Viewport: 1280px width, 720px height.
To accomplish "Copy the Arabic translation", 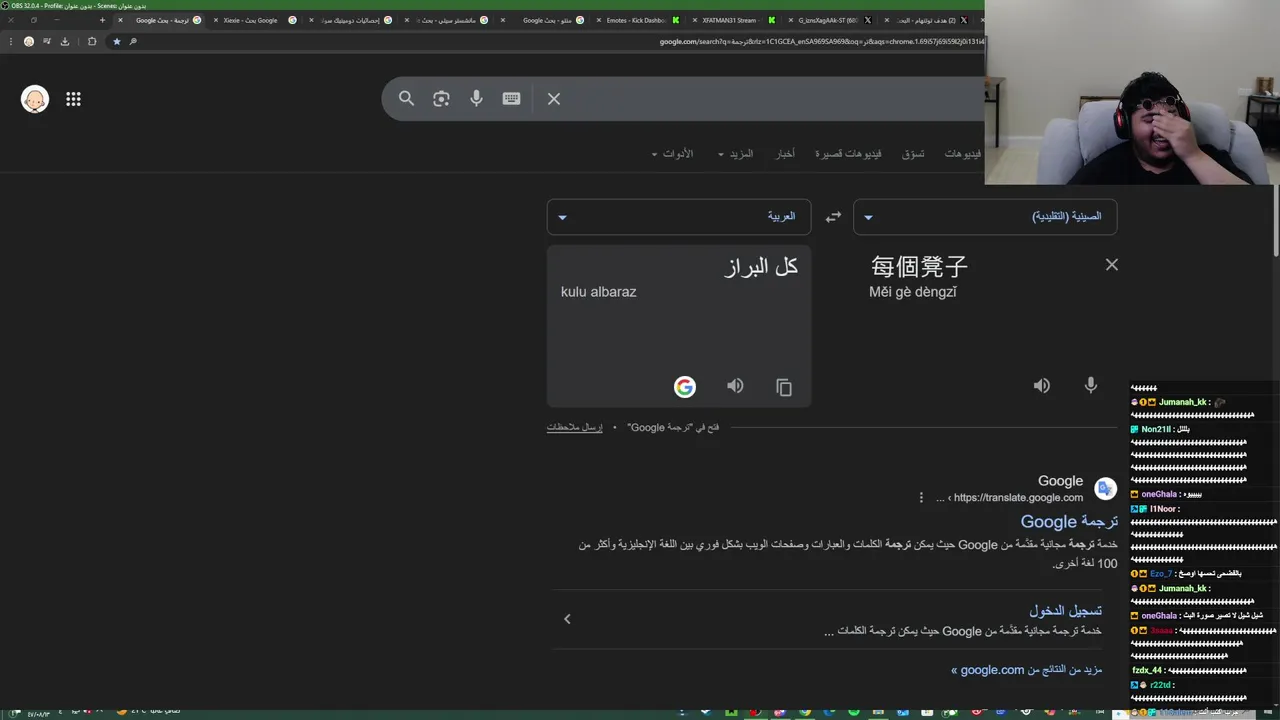I will (x=784, y=387).
